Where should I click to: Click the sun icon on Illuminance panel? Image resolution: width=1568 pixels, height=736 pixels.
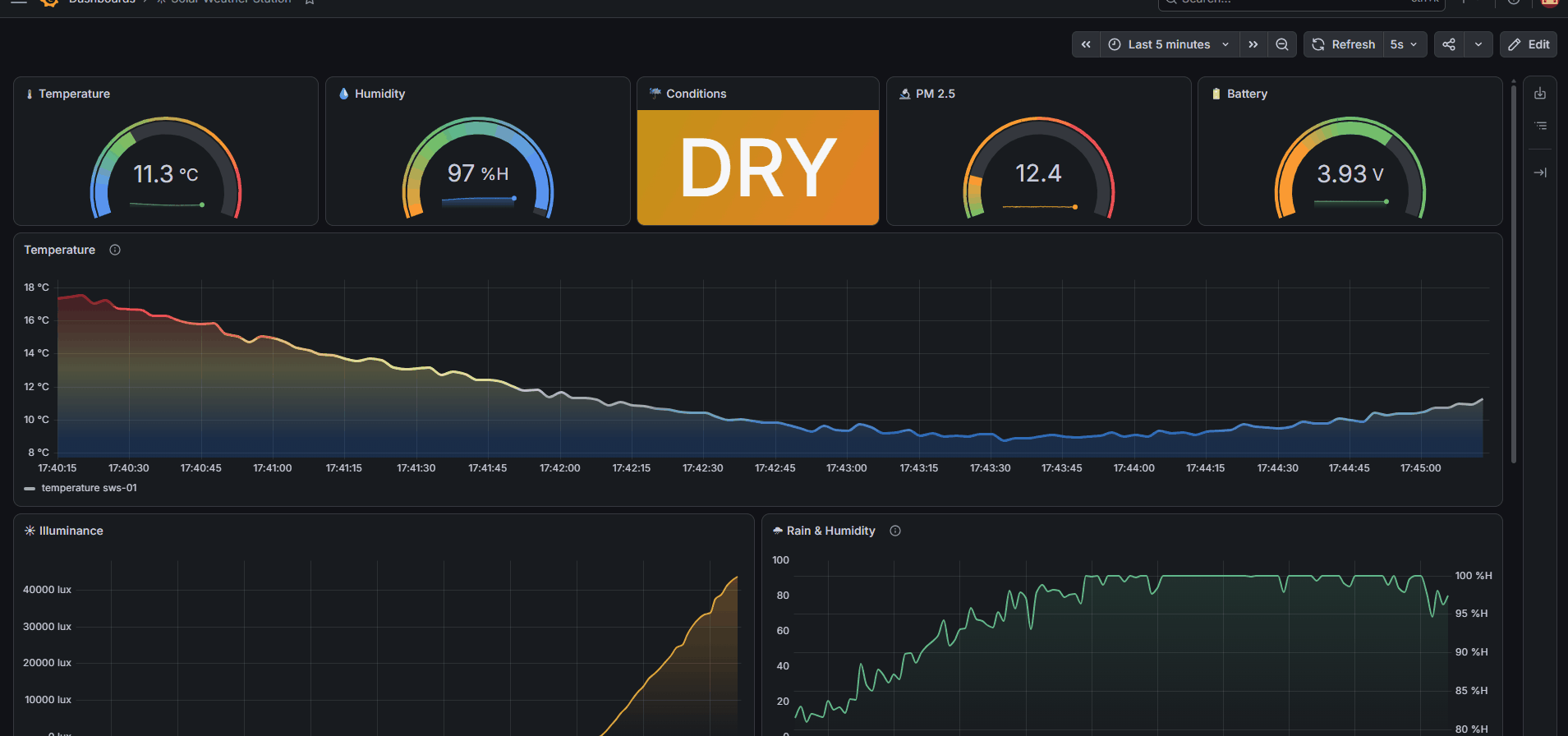tap(30, 531)
